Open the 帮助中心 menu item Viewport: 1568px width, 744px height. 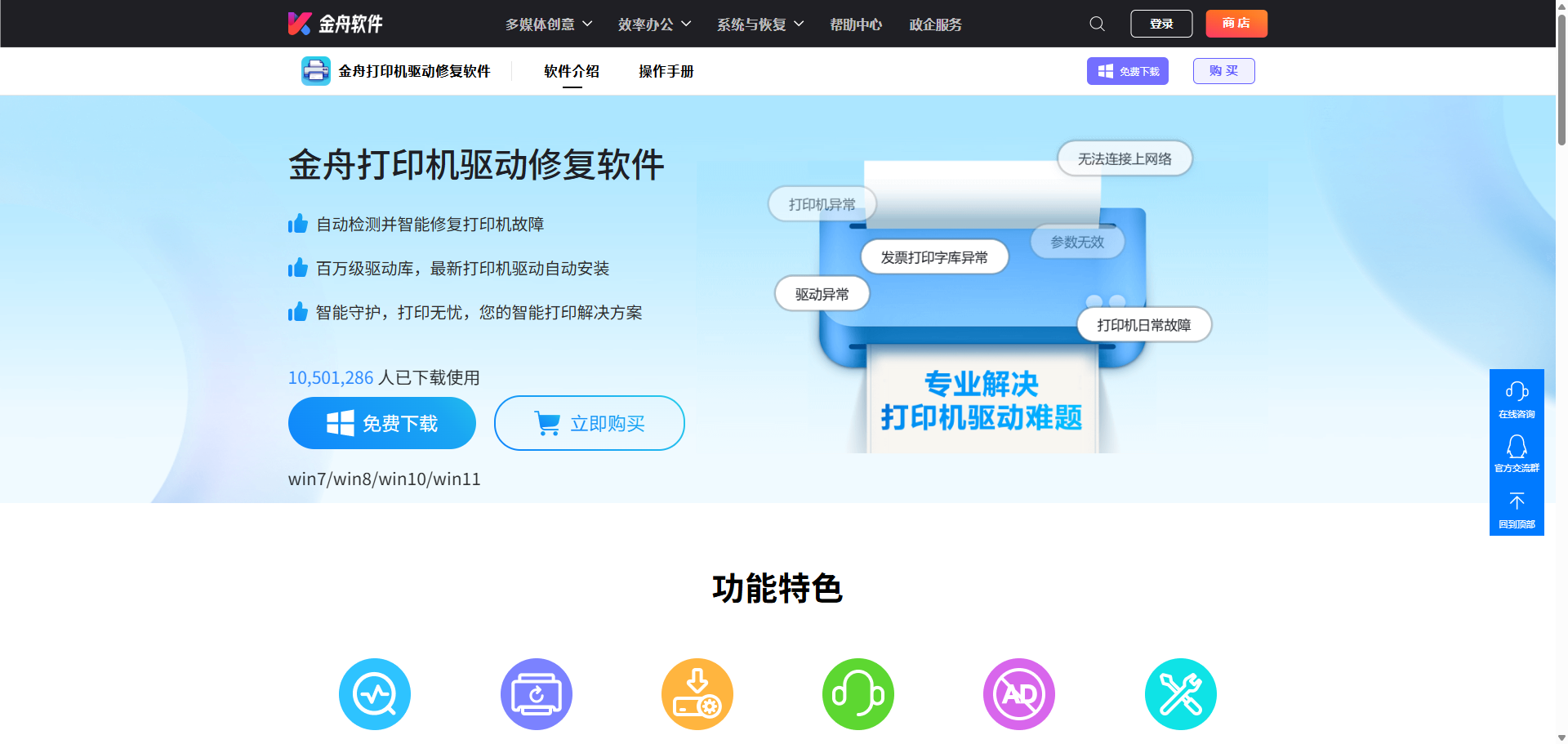click(x=855, y=24)
